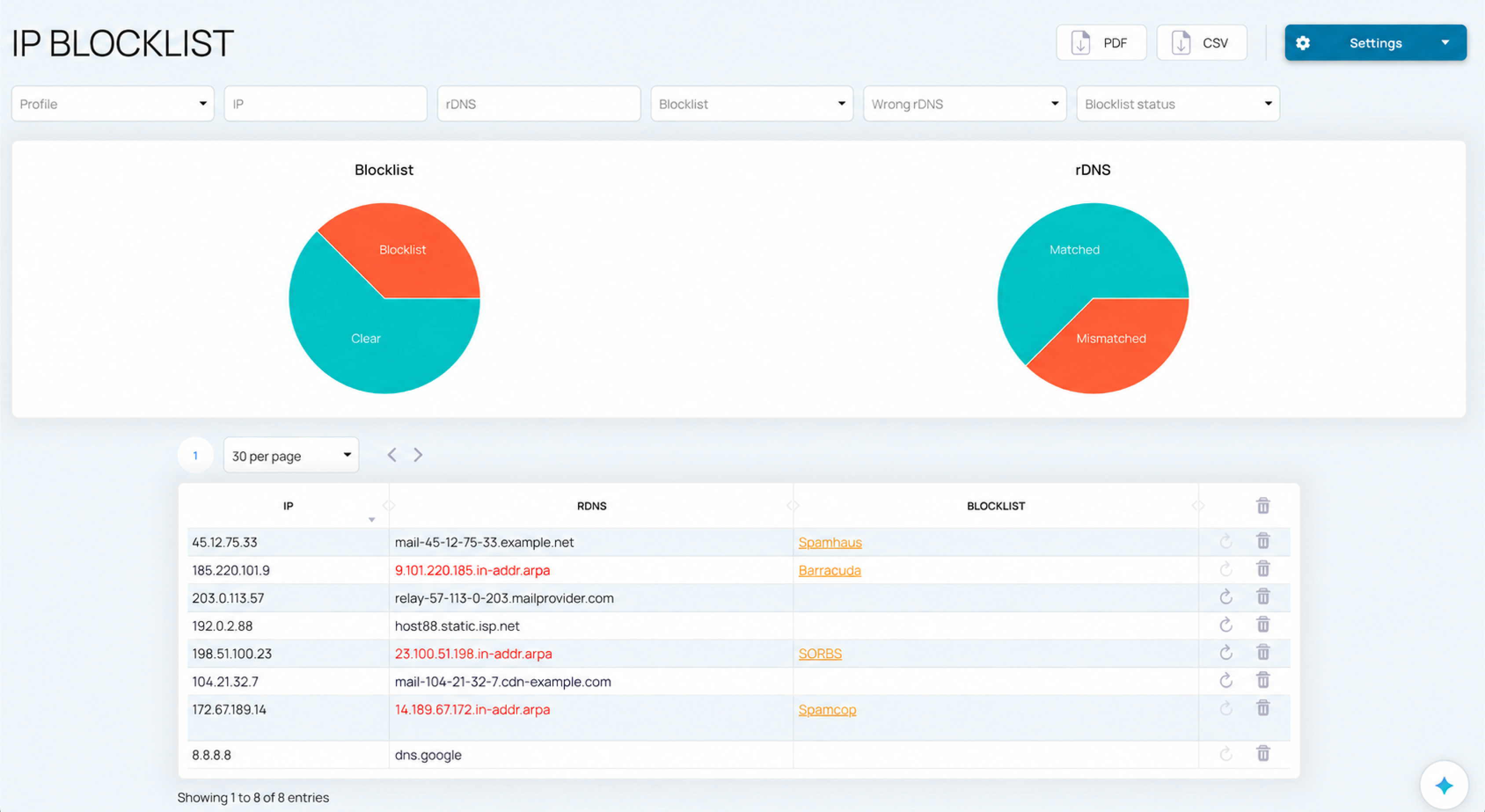Click the dns.google rDNS cell

click(591, 754)
